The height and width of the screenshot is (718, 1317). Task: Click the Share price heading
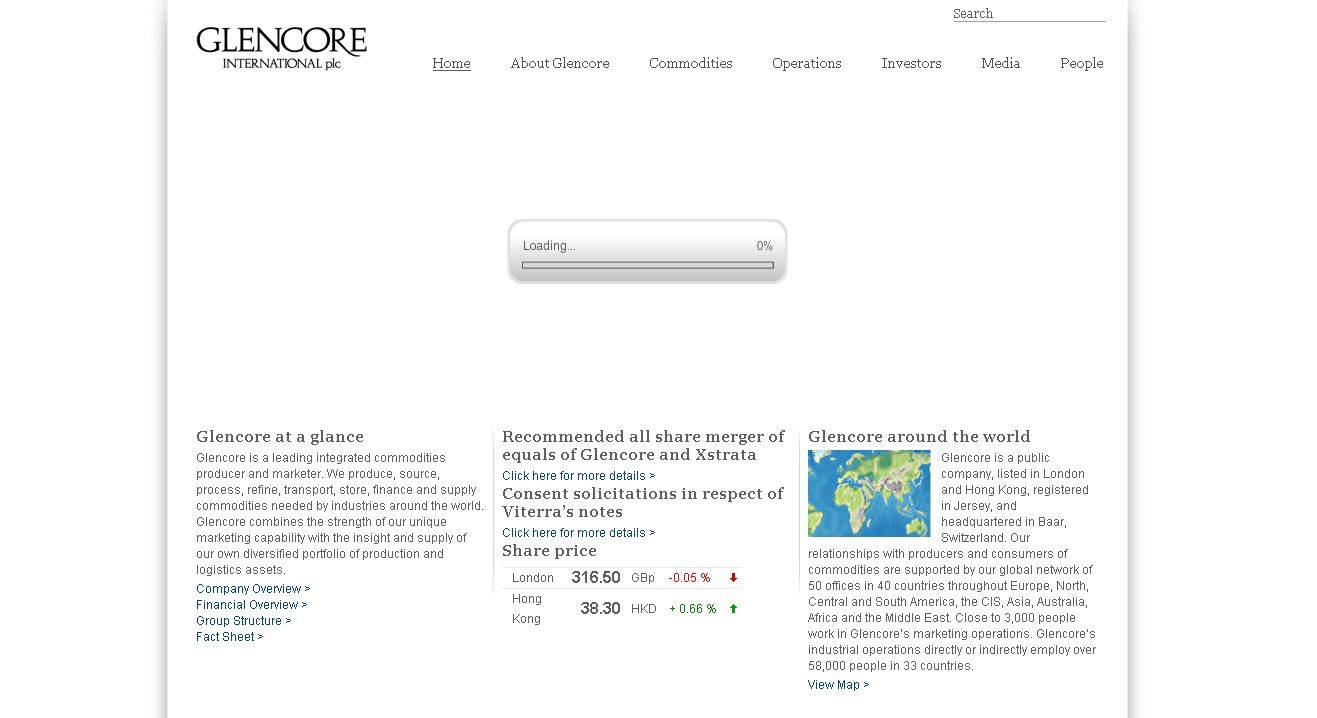(x=549, y=551)
